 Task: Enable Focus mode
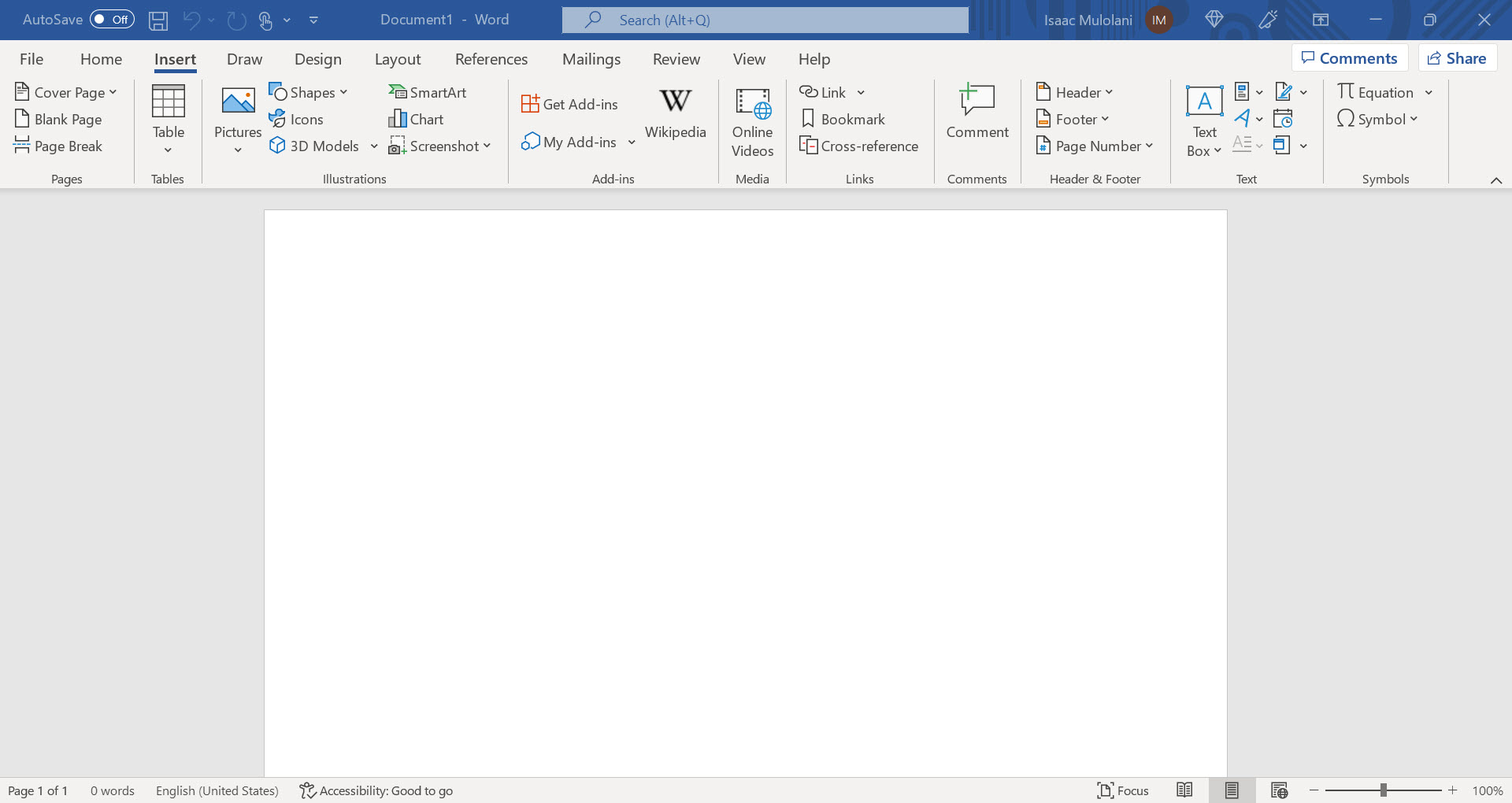pyautogui.click(x=1123, y=790)
